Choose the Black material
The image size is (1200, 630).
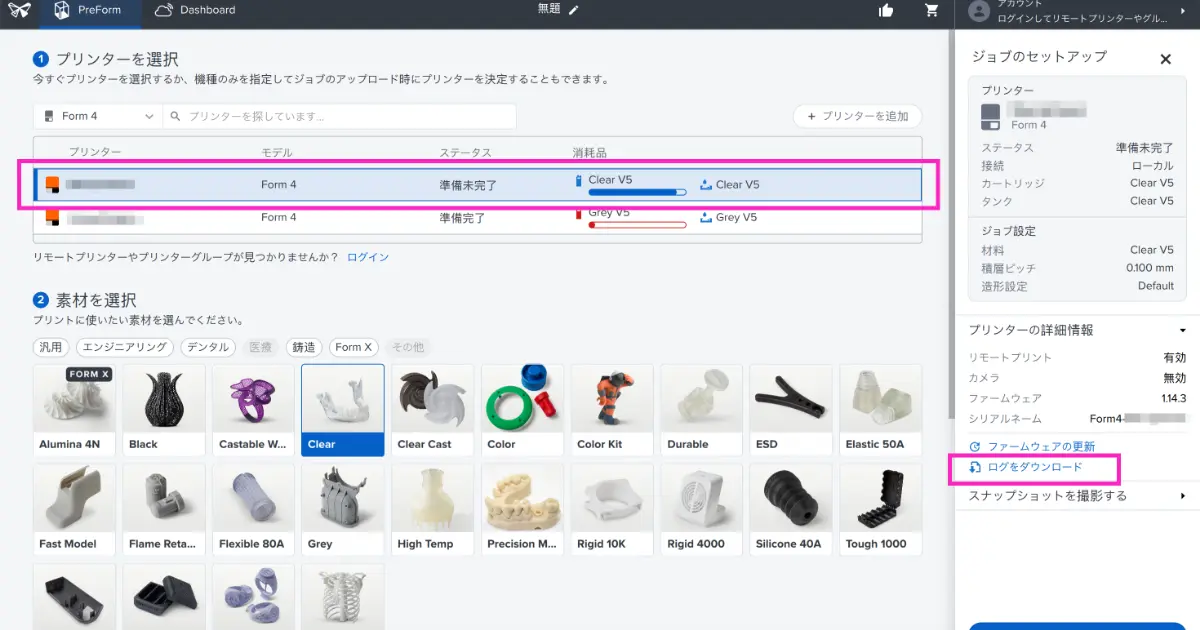pos(164,410)
